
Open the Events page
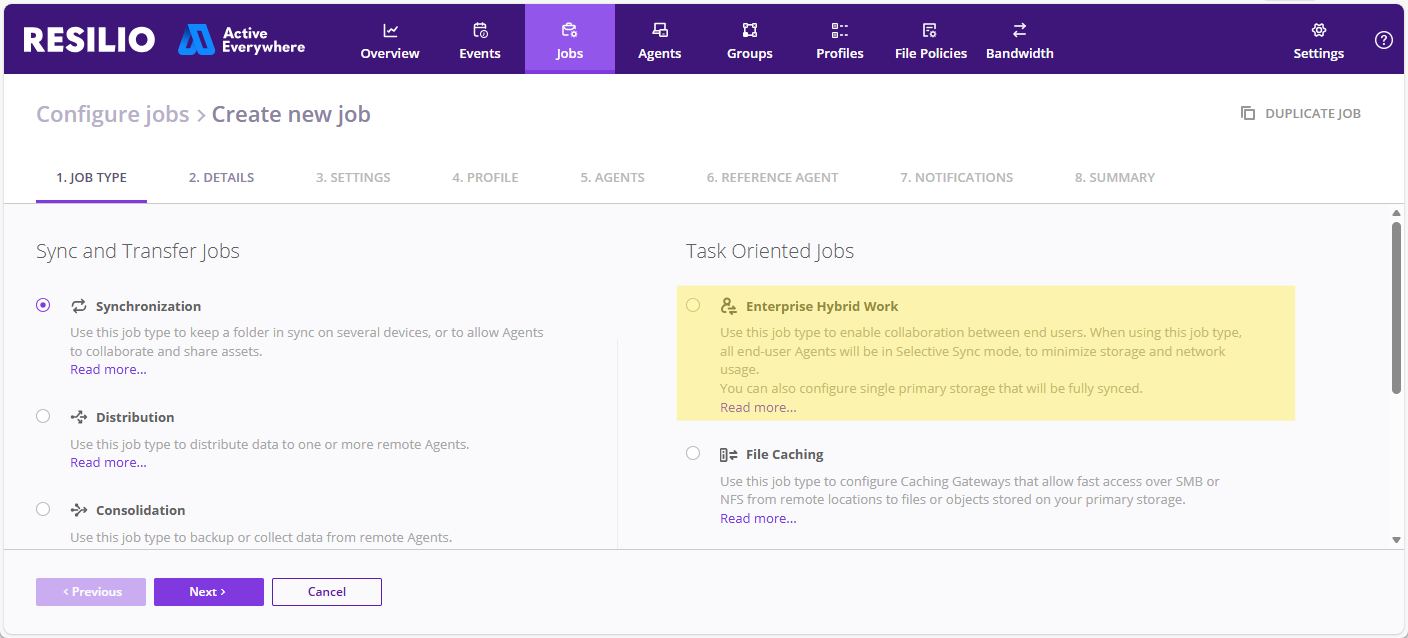click(480, 39)
